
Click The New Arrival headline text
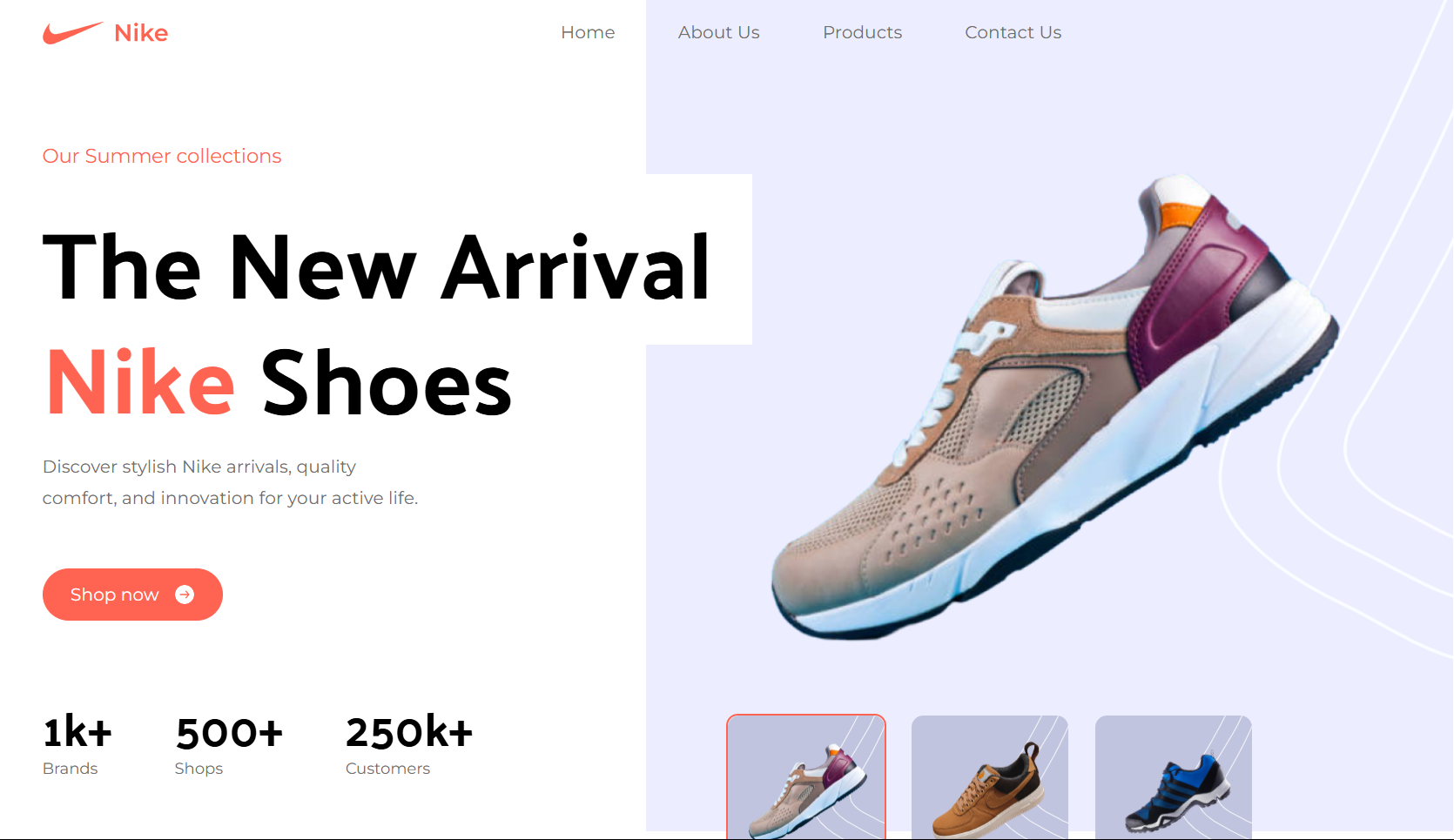pyautogui.click(x=376, y=268)
